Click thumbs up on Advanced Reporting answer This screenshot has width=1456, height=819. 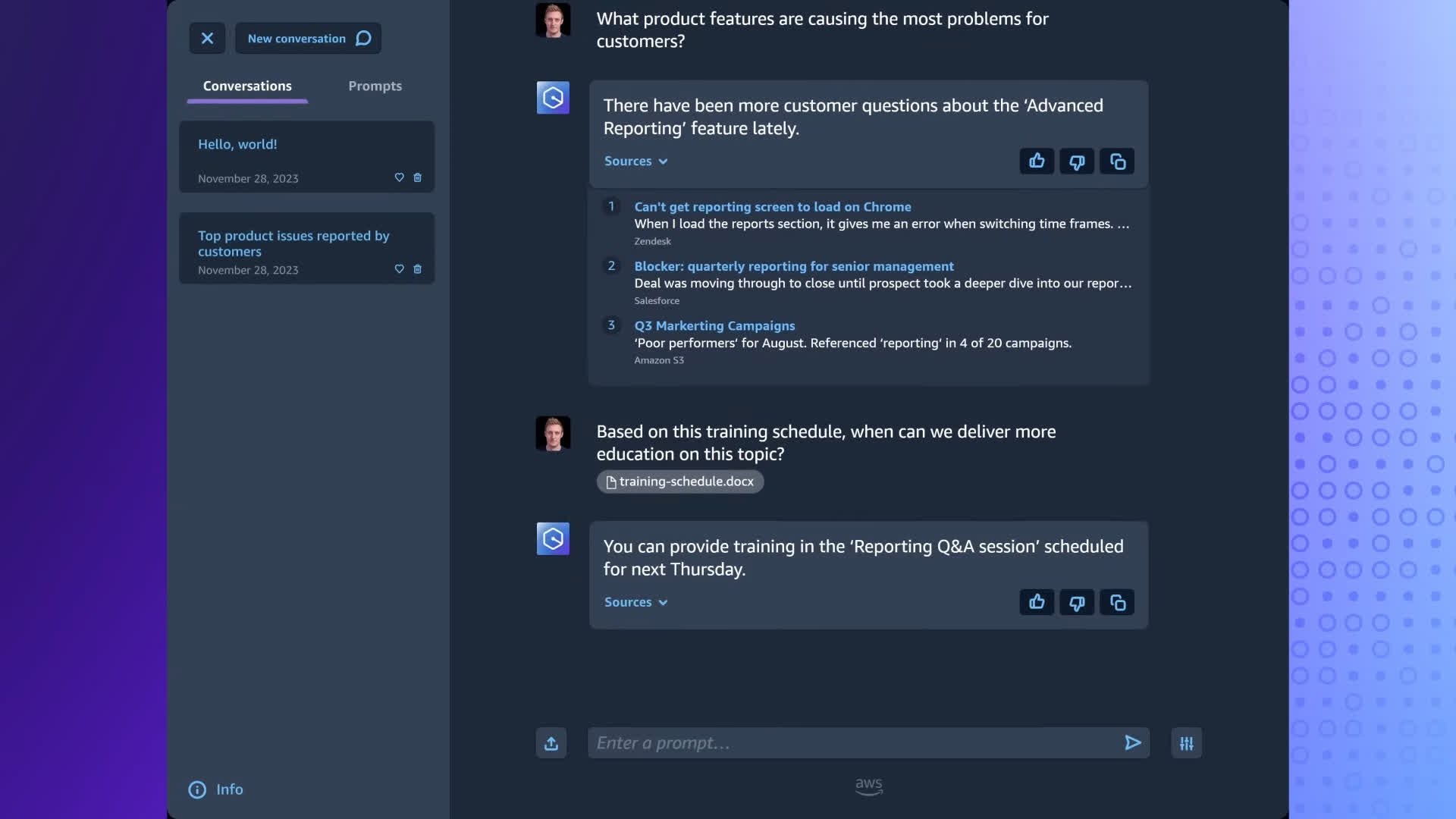(x=1037, y=161)
